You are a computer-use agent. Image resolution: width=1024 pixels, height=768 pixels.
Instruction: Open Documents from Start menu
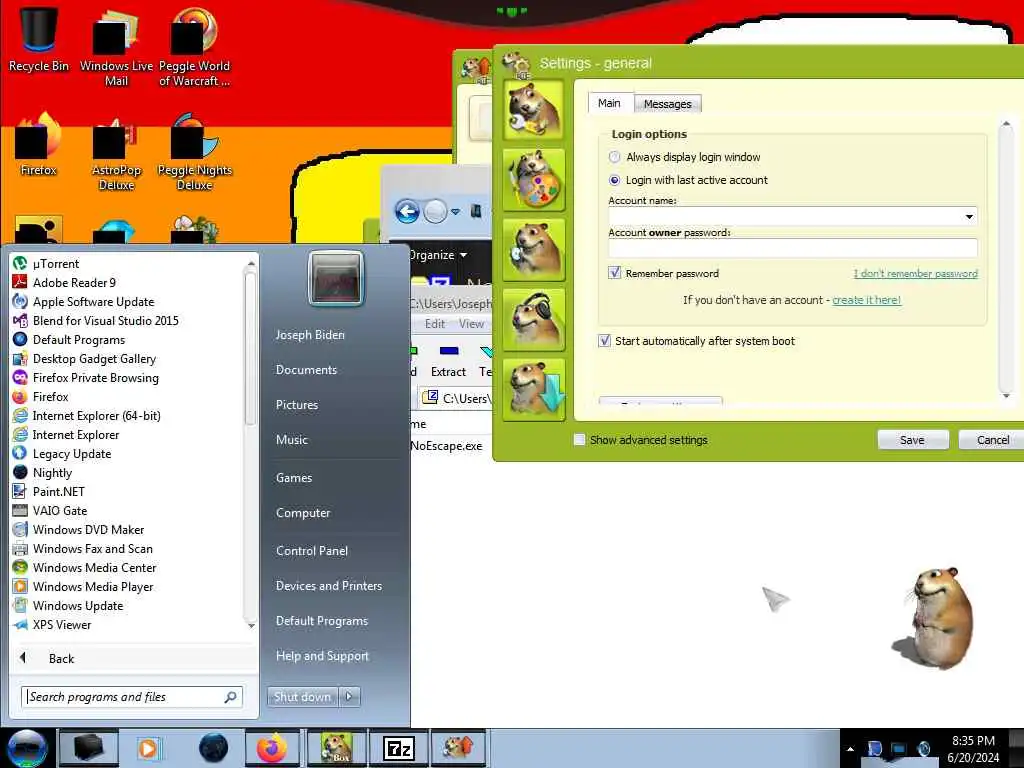(306, 370)
